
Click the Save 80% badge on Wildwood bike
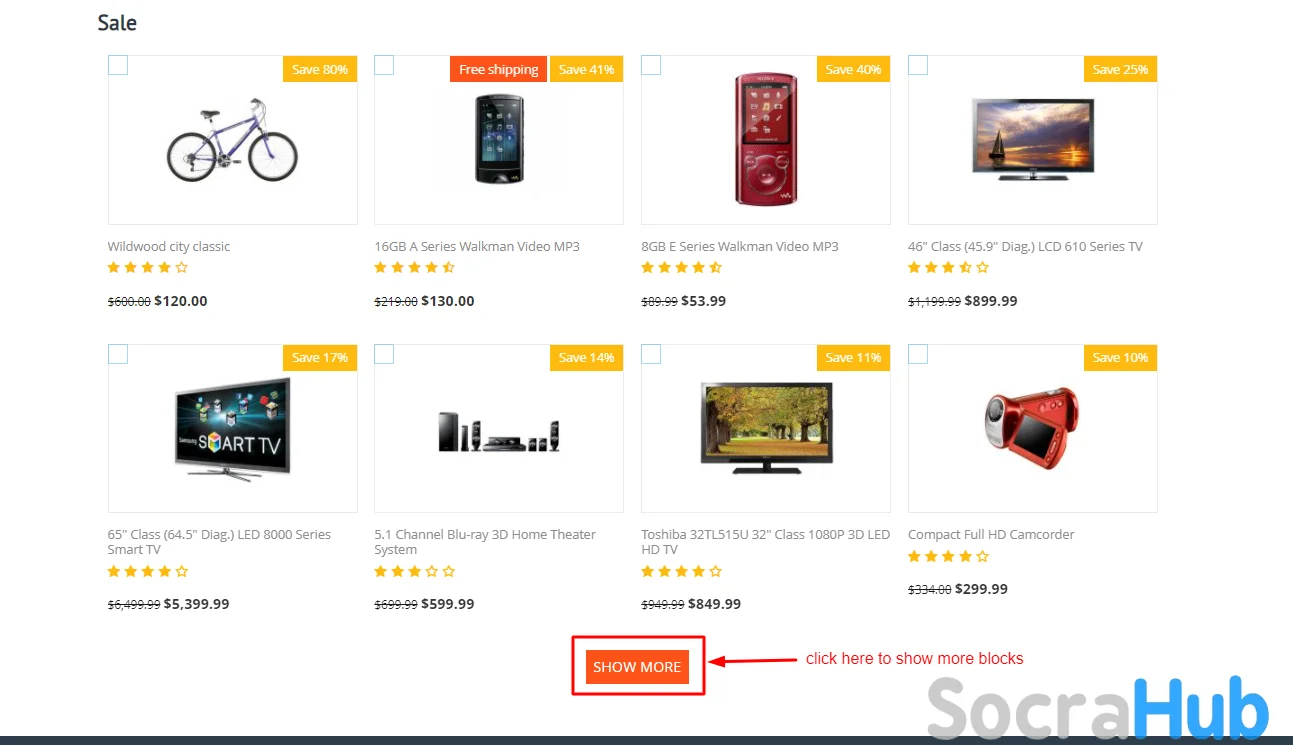point(320,69)
